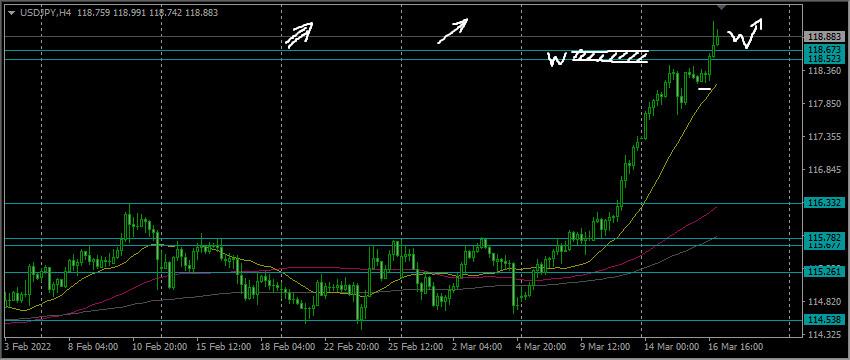Viewport: 850px width, 360px height.
Task: Select the short white dash under recent candles
Action: pos(704,88)
